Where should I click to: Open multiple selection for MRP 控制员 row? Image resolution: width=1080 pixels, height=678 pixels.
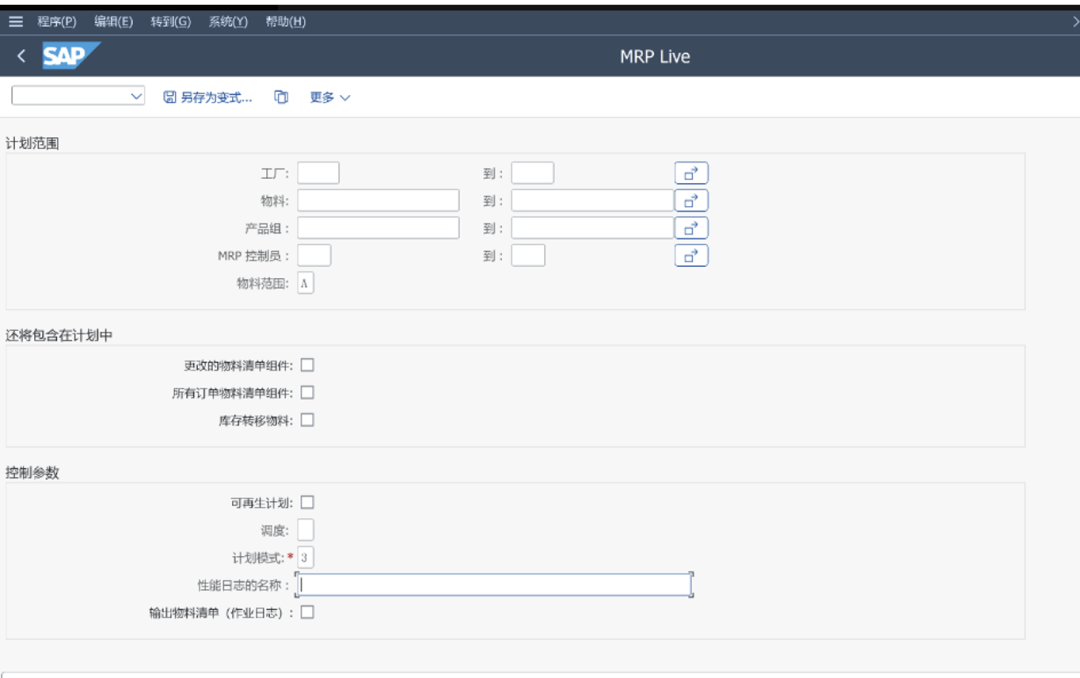(x=691, y=256)
